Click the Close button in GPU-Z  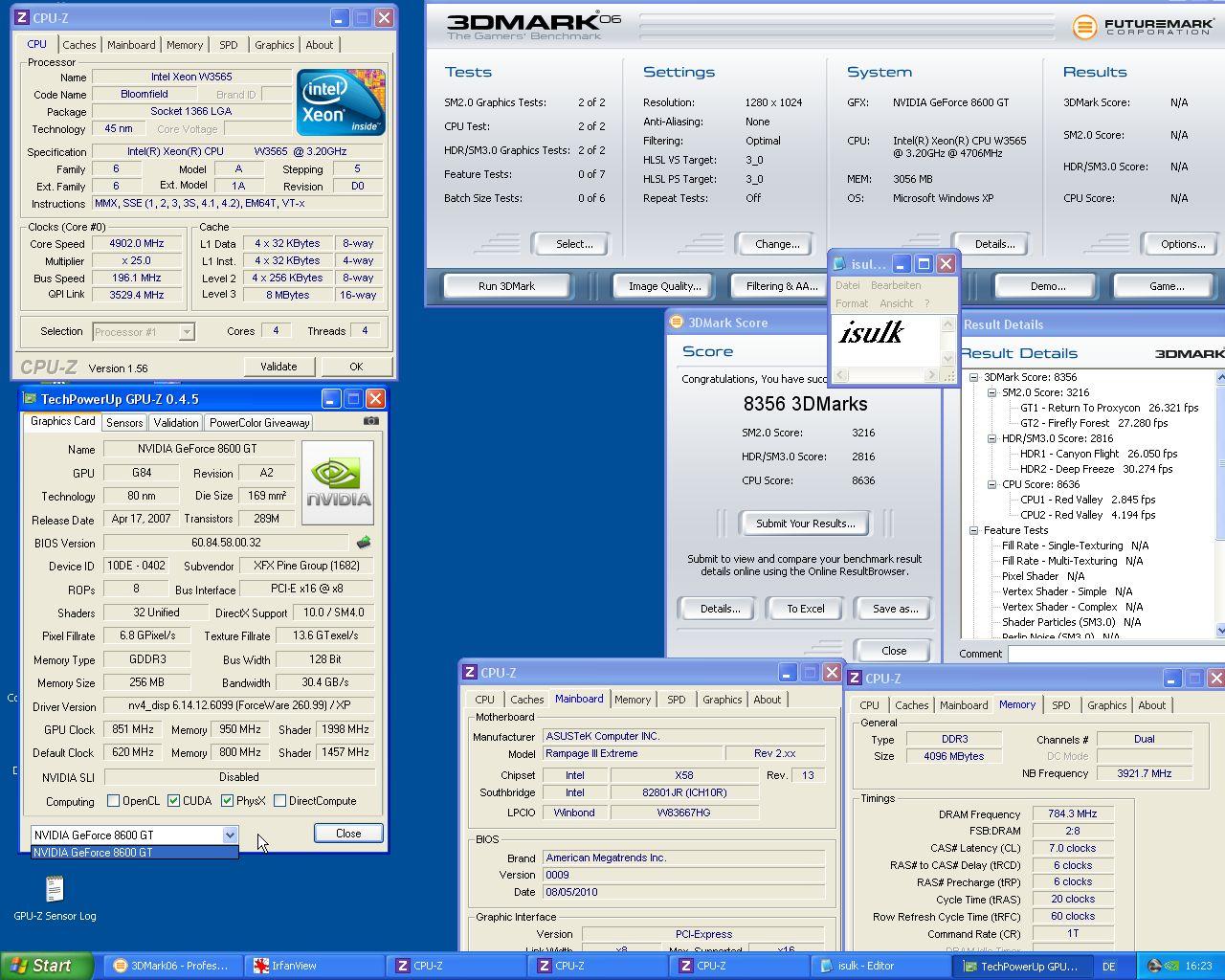coord(348,834)
